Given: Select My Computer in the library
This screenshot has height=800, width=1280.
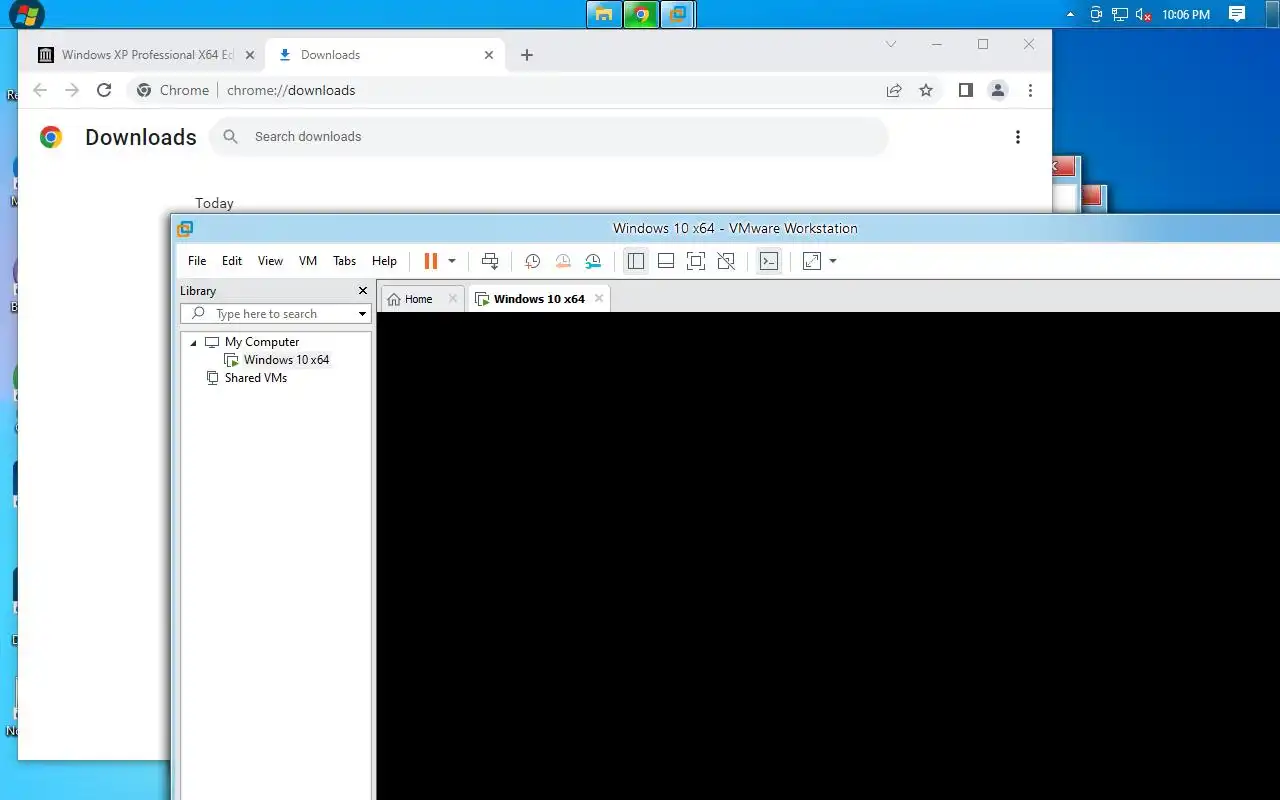Looking at the screenshot, I should (x=262, y=342).
